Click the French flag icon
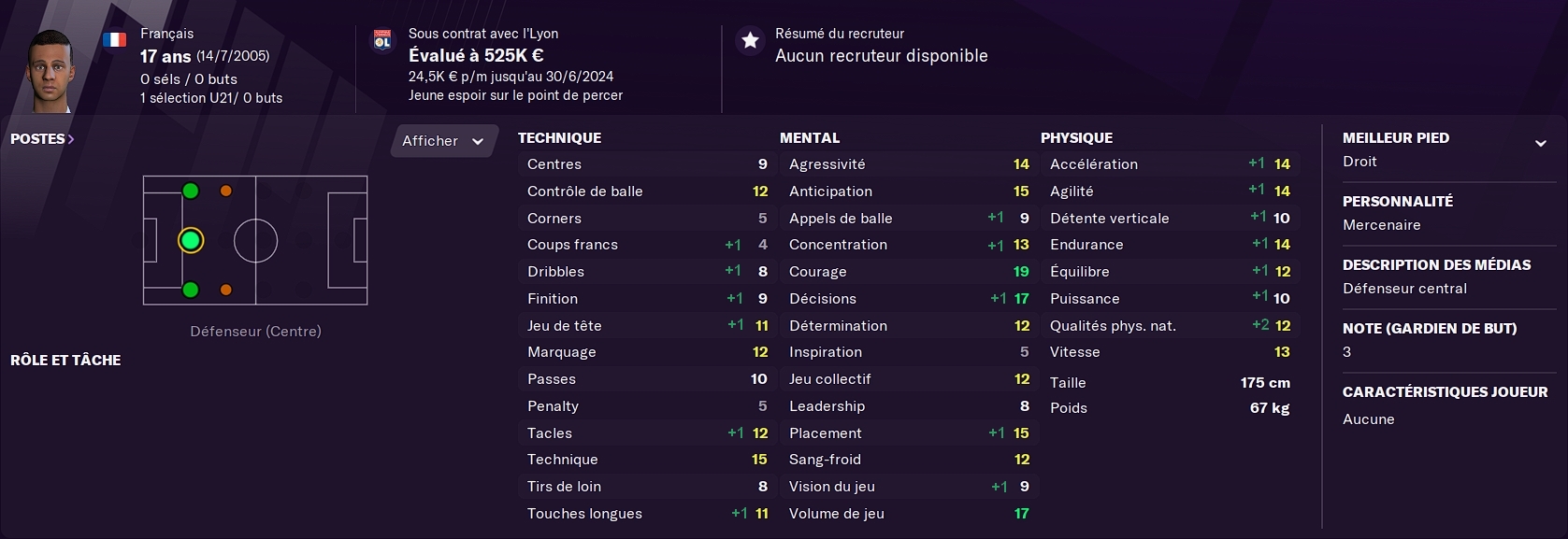This screenshot has width=1568, height=539. click(114, 39)
